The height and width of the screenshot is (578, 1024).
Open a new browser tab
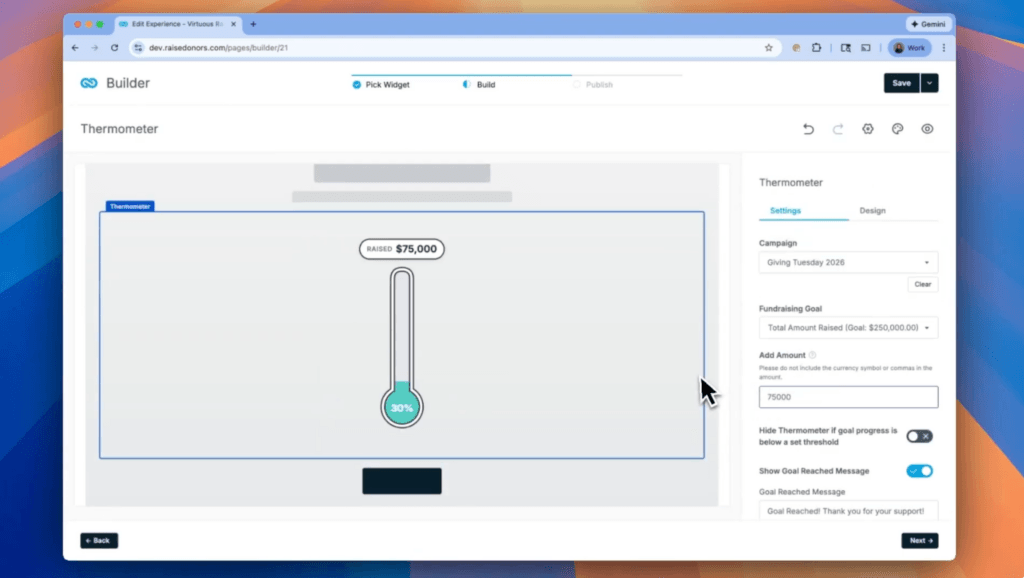[253, 24]
